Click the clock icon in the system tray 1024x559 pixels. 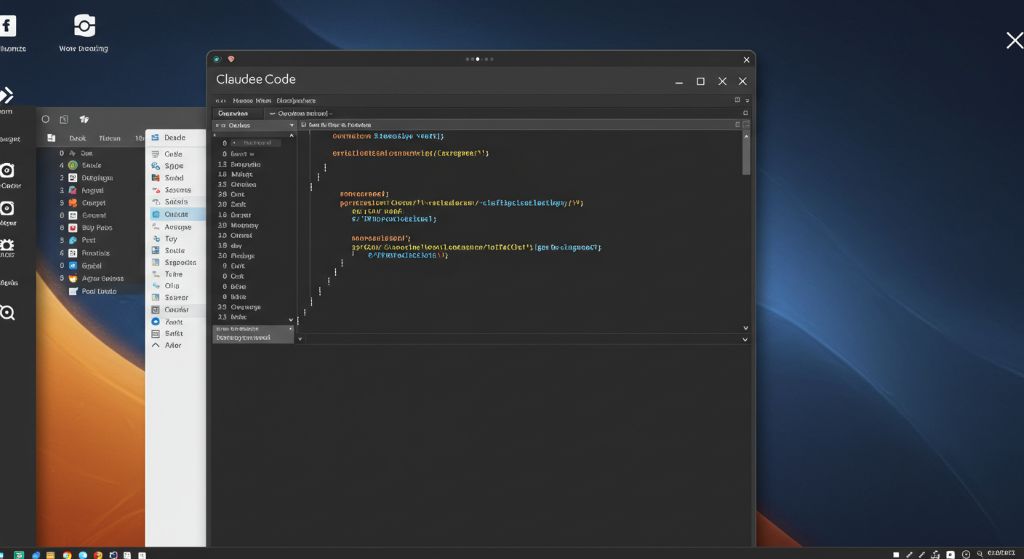click(x=966, y=554)
